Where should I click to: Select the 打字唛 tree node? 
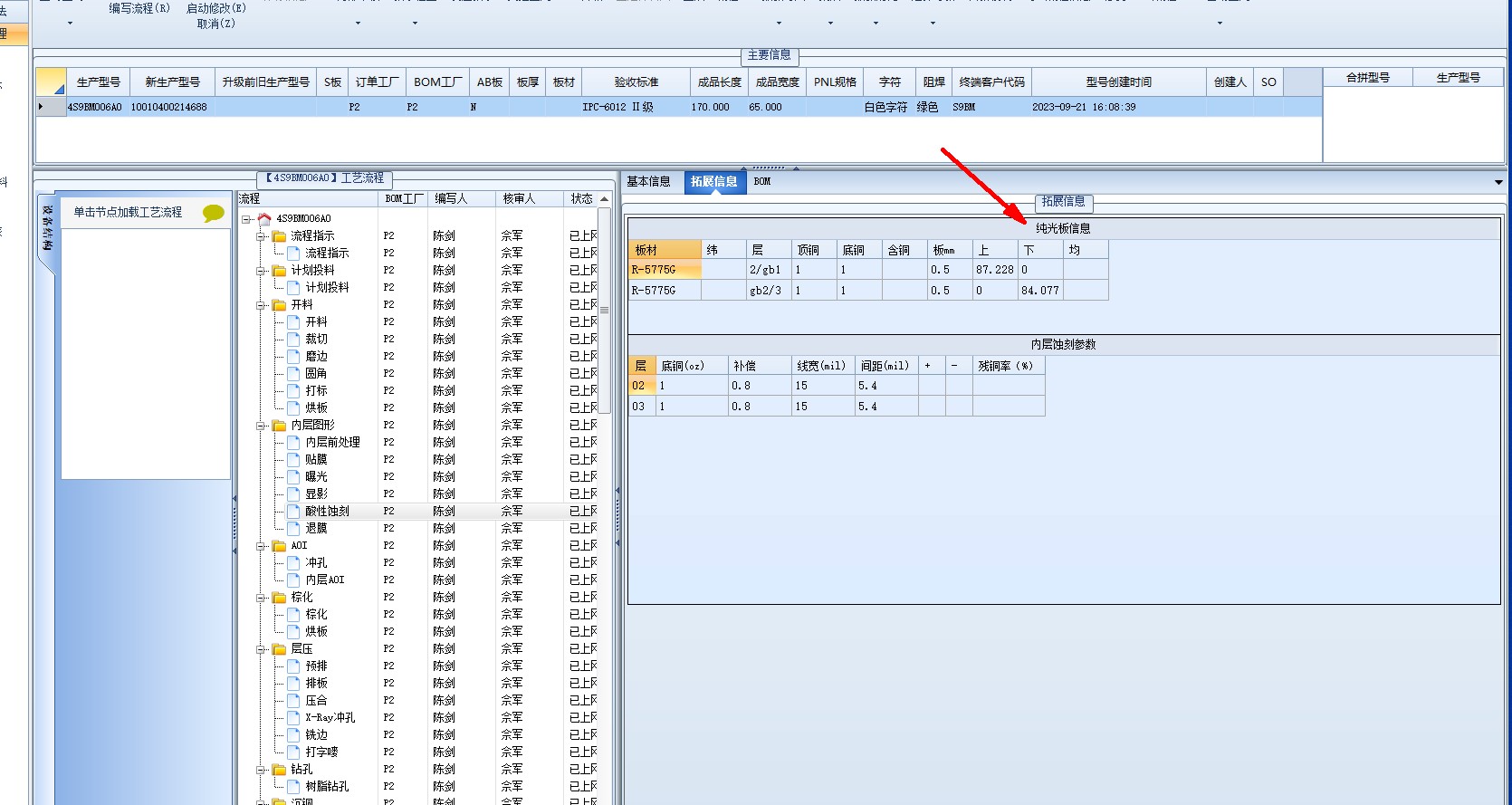point(321,752)
